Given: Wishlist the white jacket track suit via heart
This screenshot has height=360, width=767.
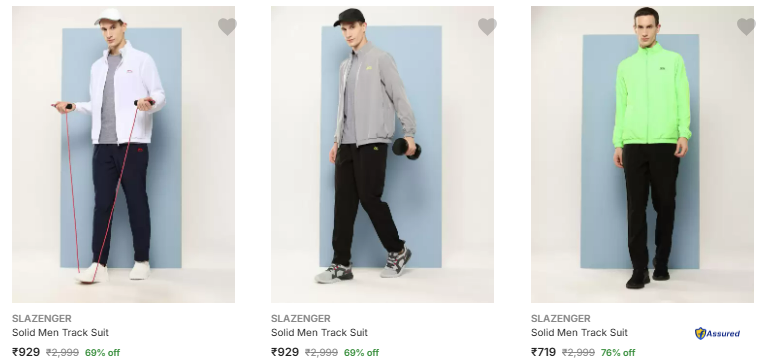Looking at the screenshot, I should tap(227, 26).
